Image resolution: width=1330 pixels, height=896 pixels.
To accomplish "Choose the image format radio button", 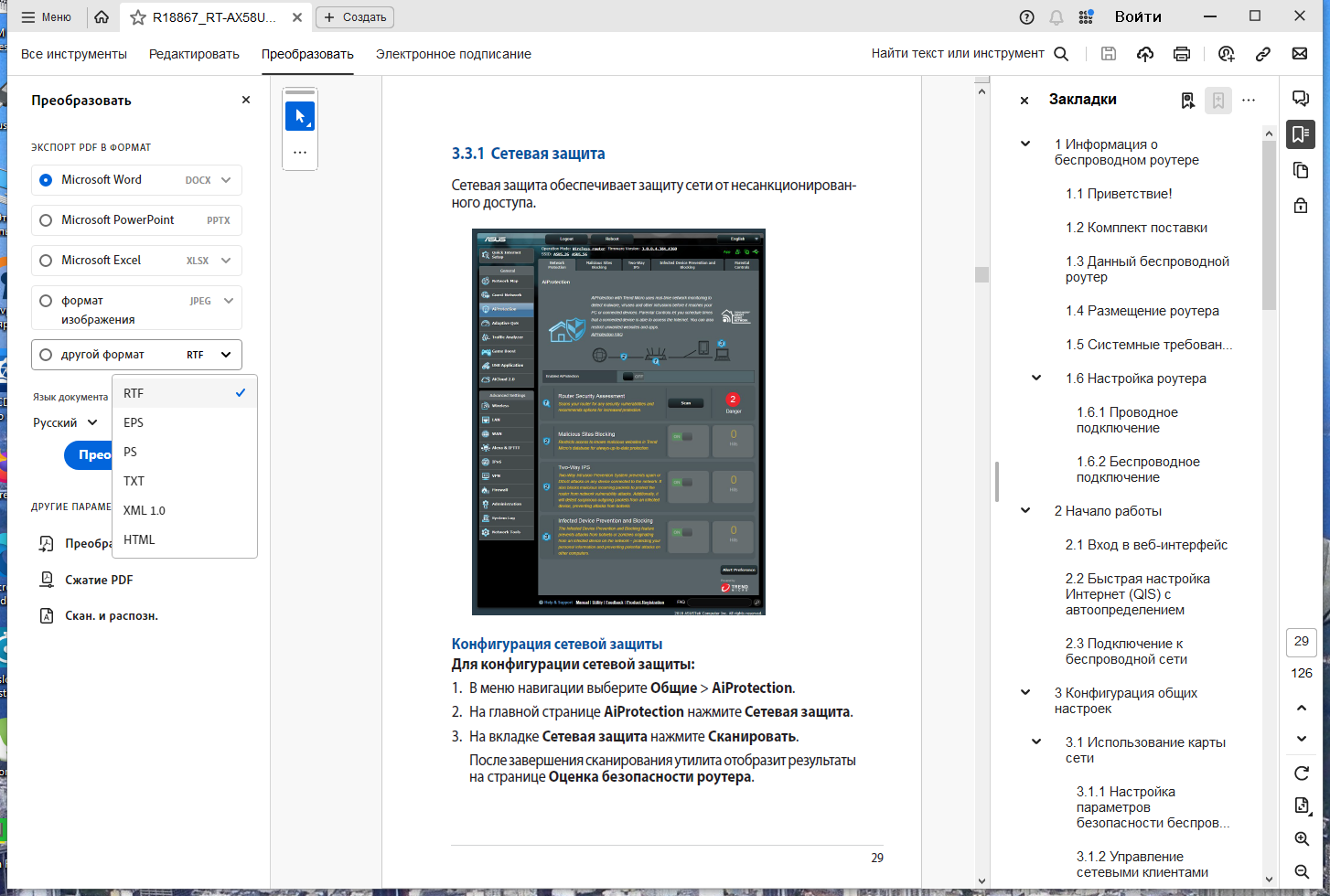I will coord(46,301).
